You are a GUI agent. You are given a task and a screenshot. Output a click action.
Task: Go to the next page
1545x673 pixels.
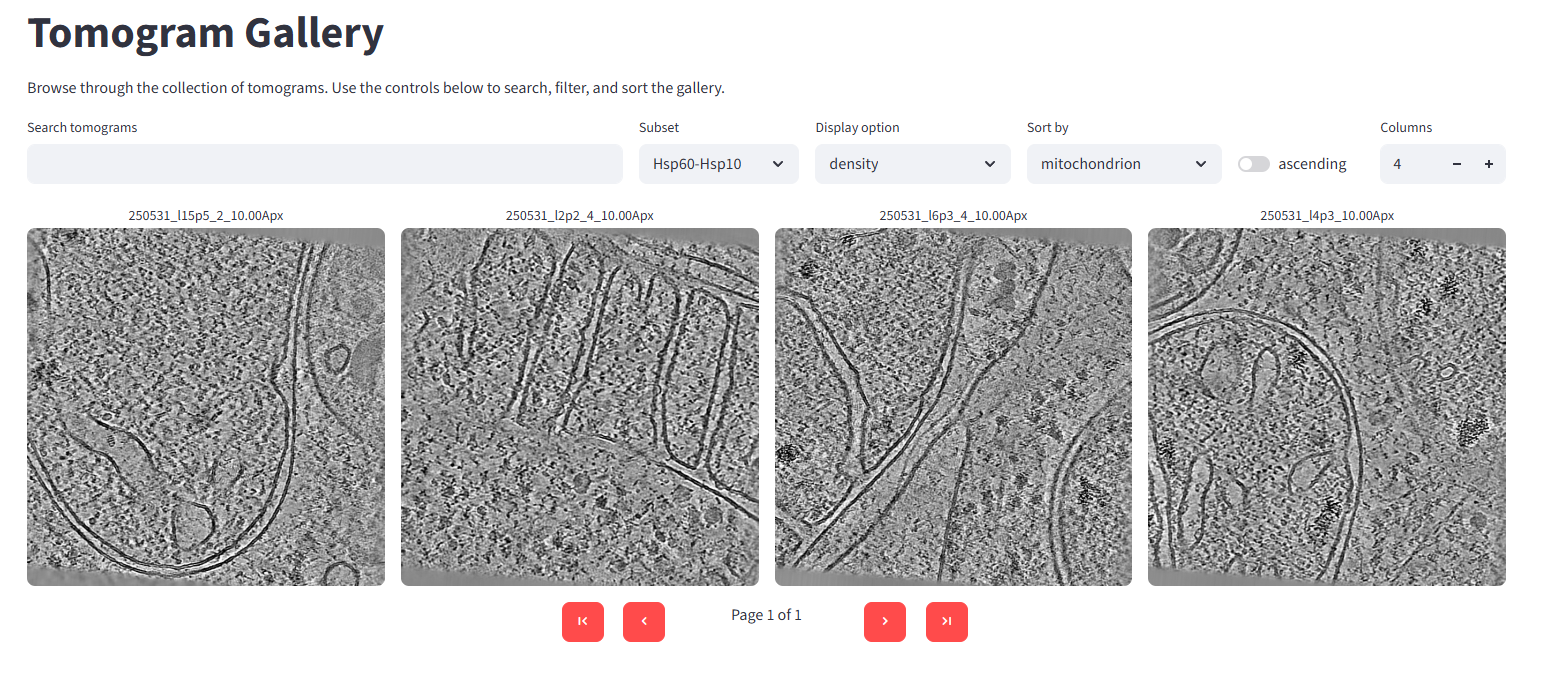point(885,622)
